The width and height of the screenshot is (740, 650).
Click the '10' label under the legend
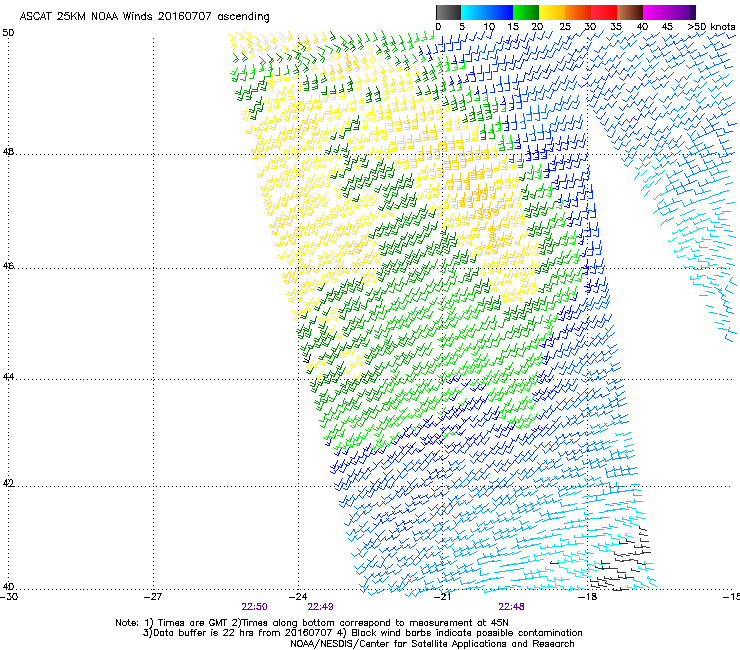[x=489, y=27]
